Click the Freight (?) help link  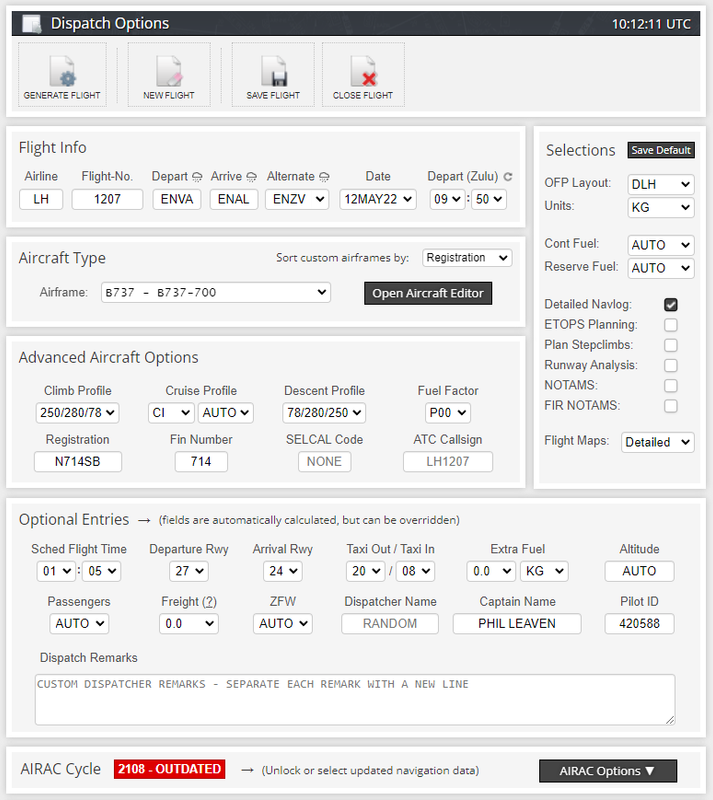tap(209, 602)
